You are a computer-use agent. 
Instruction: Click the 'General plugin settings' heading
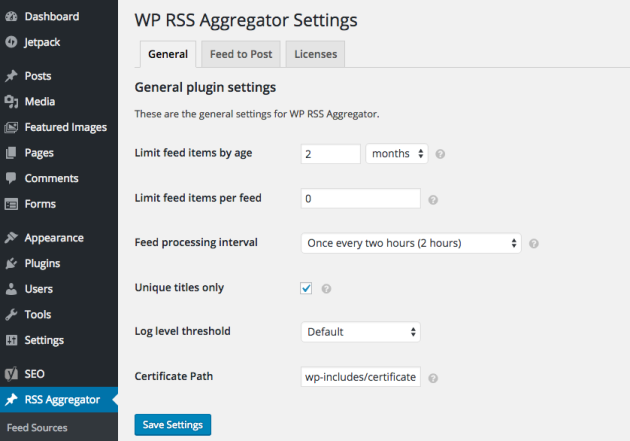click(x=205, y=87)
